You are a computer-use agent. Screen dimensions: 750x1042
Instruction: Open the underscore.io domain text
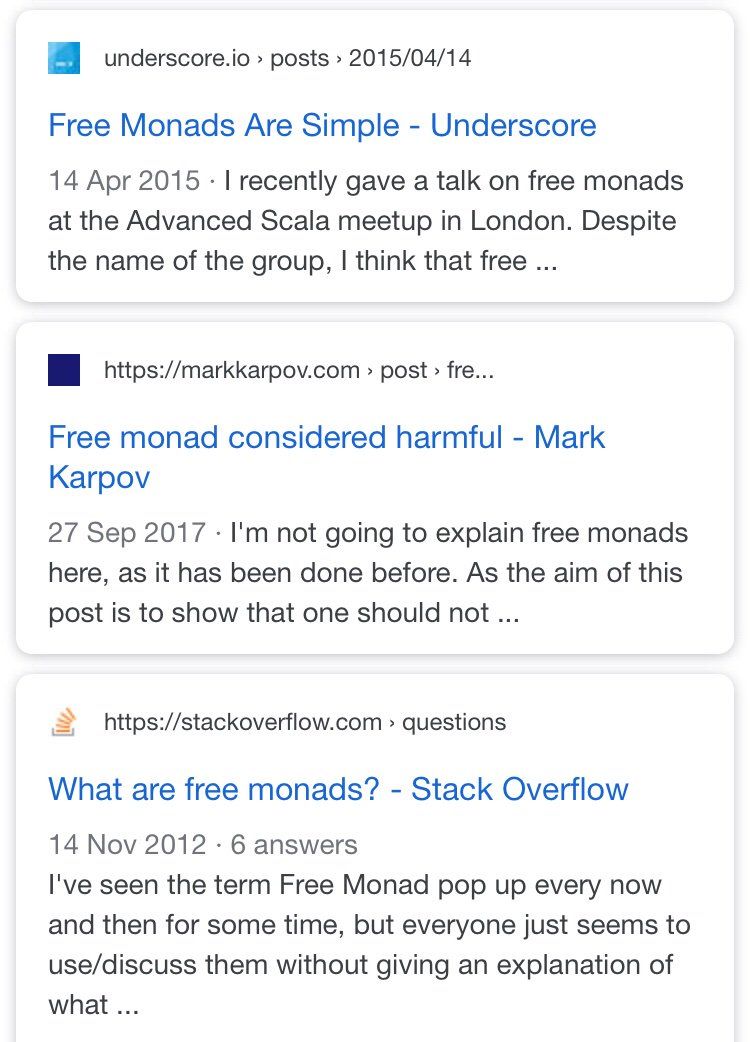coord(177,58)
